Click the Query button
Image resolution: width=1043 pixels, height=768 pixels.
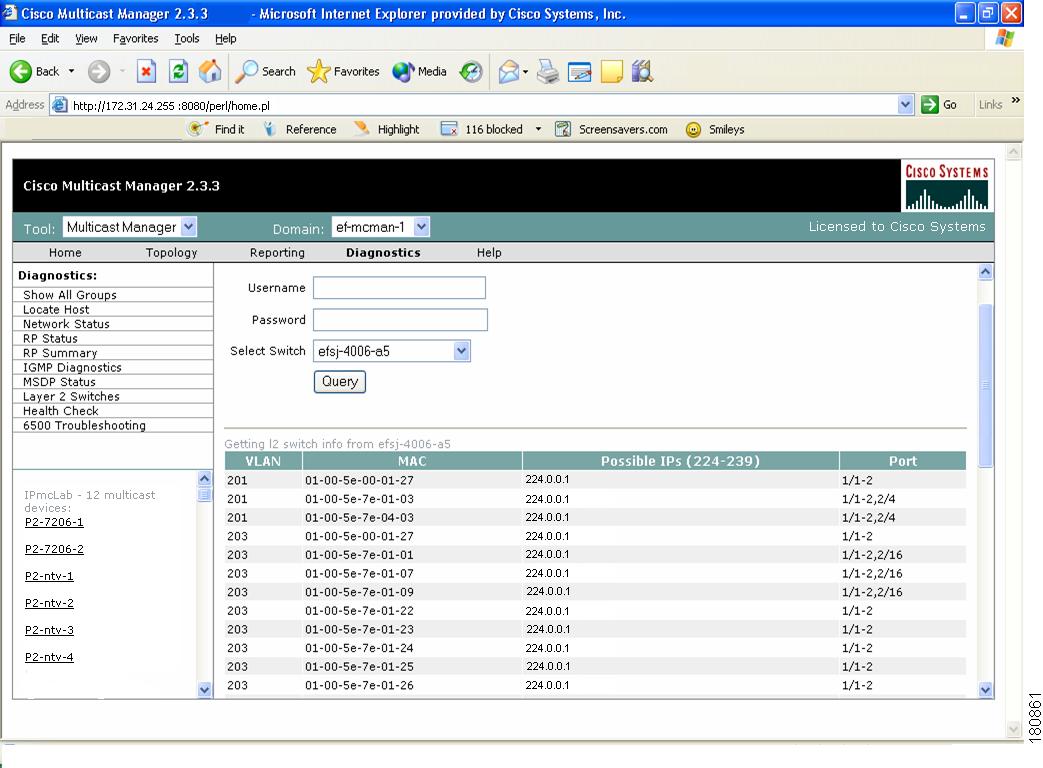click(x=340, y=382)
